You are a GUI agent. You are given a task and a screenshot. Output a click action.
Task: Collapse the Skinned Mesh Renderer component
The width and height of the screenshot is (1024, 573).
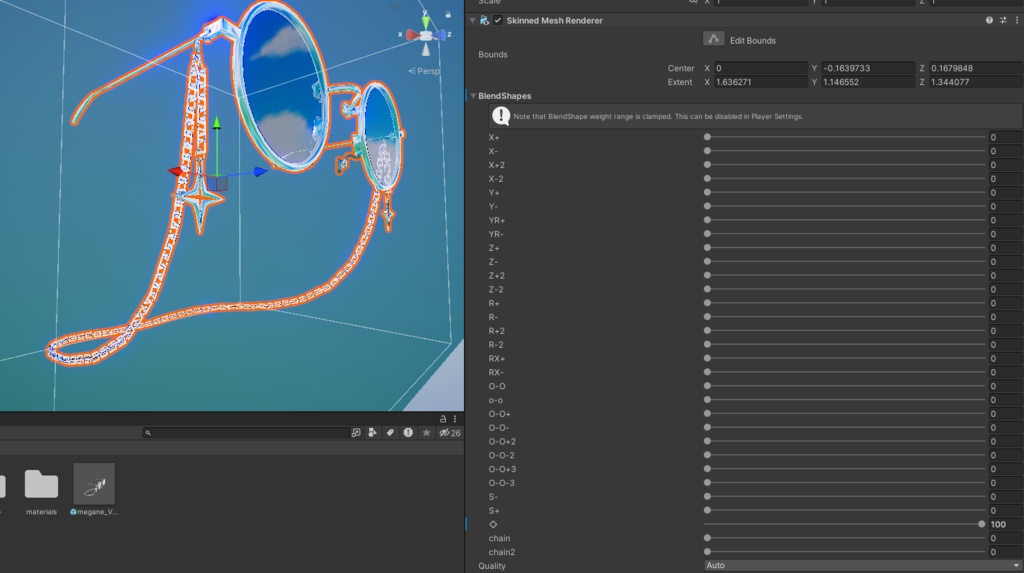coord(472,20)
